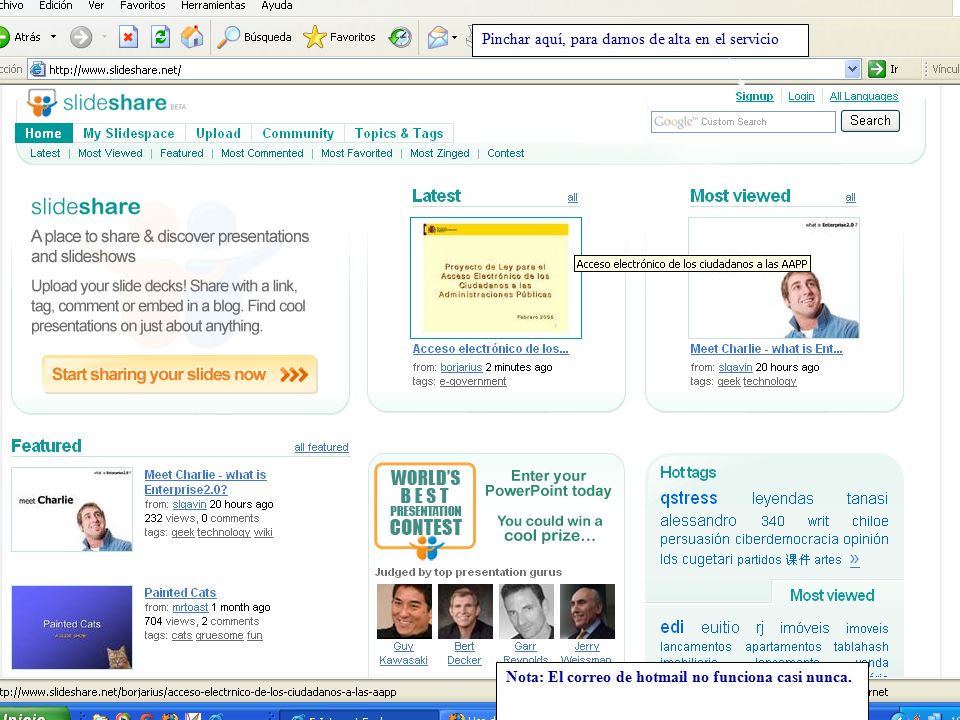Screen dimensions: 960x720
Task: Expand the Mail icon dropdown arrow
Action: tap(454, 37)
